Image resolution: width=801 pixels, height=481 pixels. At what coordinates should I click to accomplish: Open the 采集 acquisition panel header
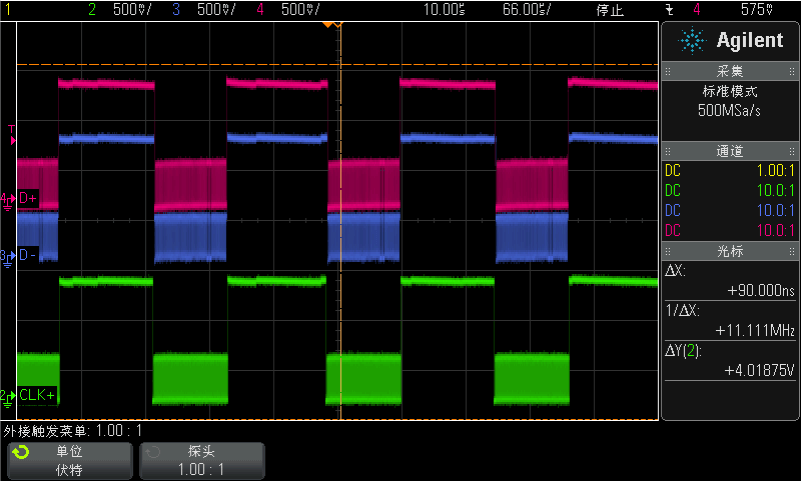click(x=730, y=71)
